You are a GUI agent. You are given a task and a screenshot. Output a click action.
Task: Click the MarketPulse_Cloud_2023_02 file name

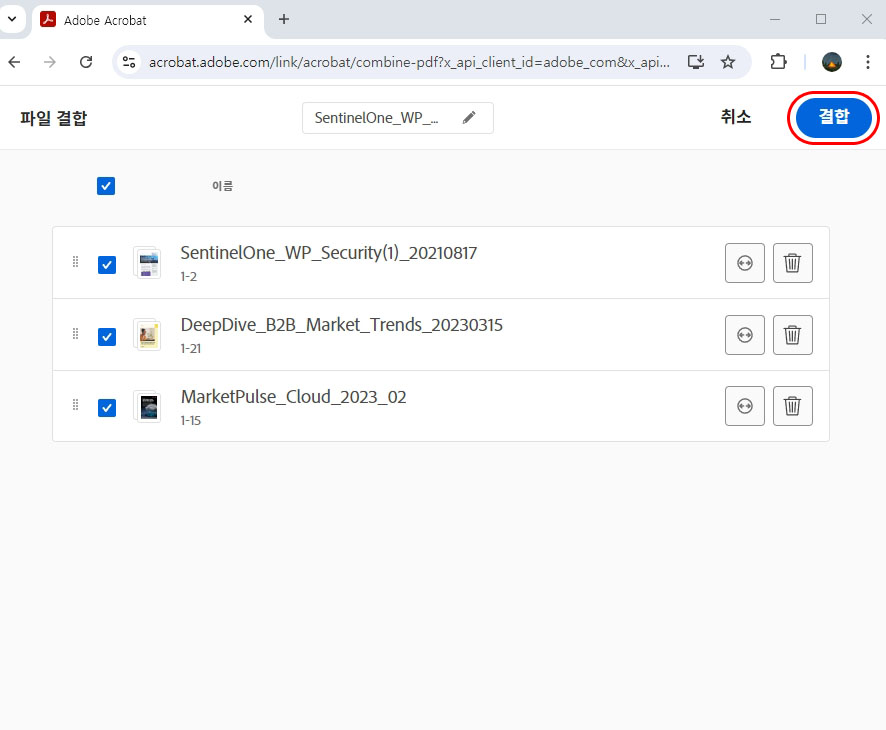[x=293, y=397]
